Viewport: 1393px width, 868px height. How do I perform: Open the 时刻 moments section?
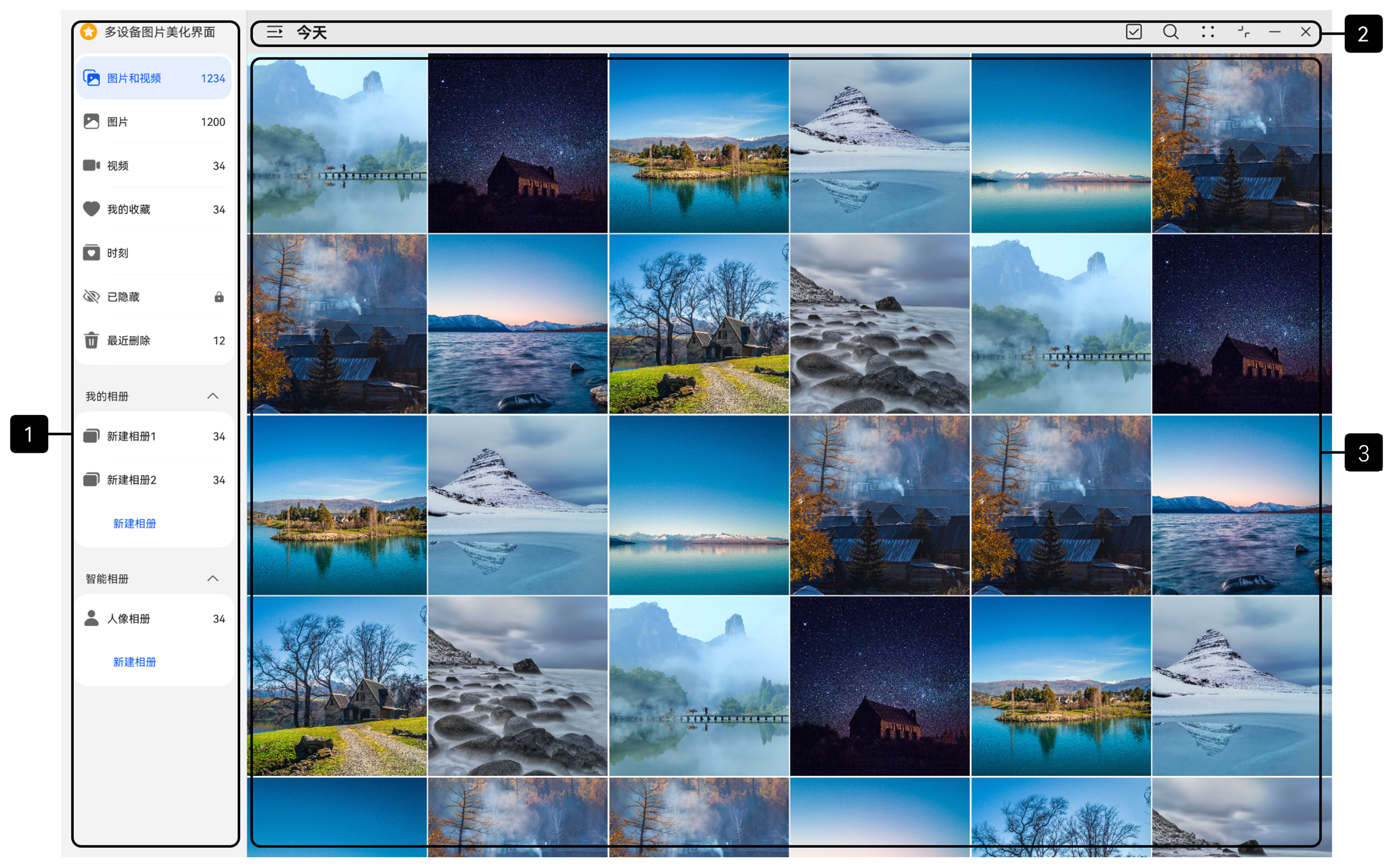click(x=154, y=253)
